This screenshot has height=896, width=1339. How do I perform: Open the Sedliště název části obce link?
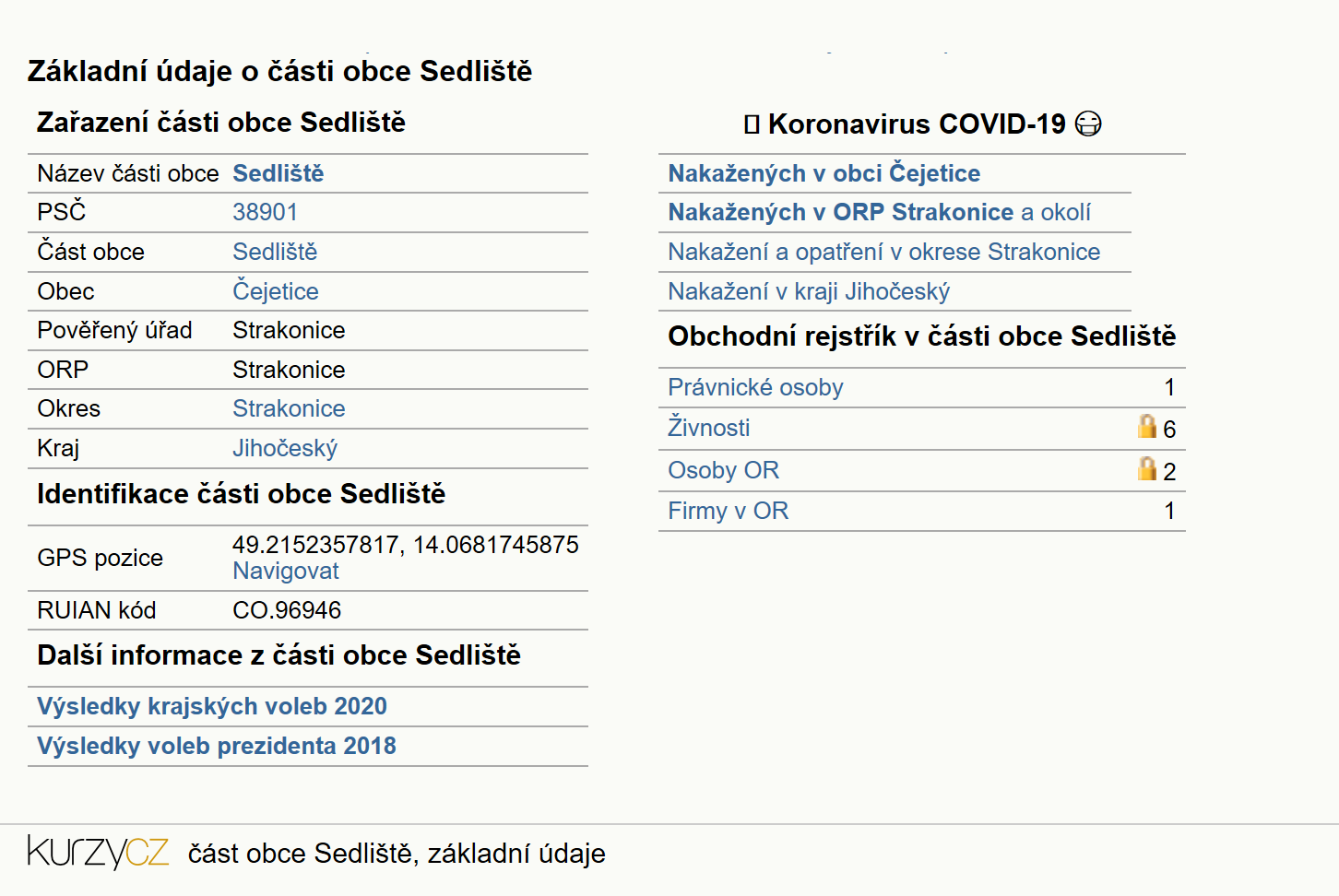point(278,173)
